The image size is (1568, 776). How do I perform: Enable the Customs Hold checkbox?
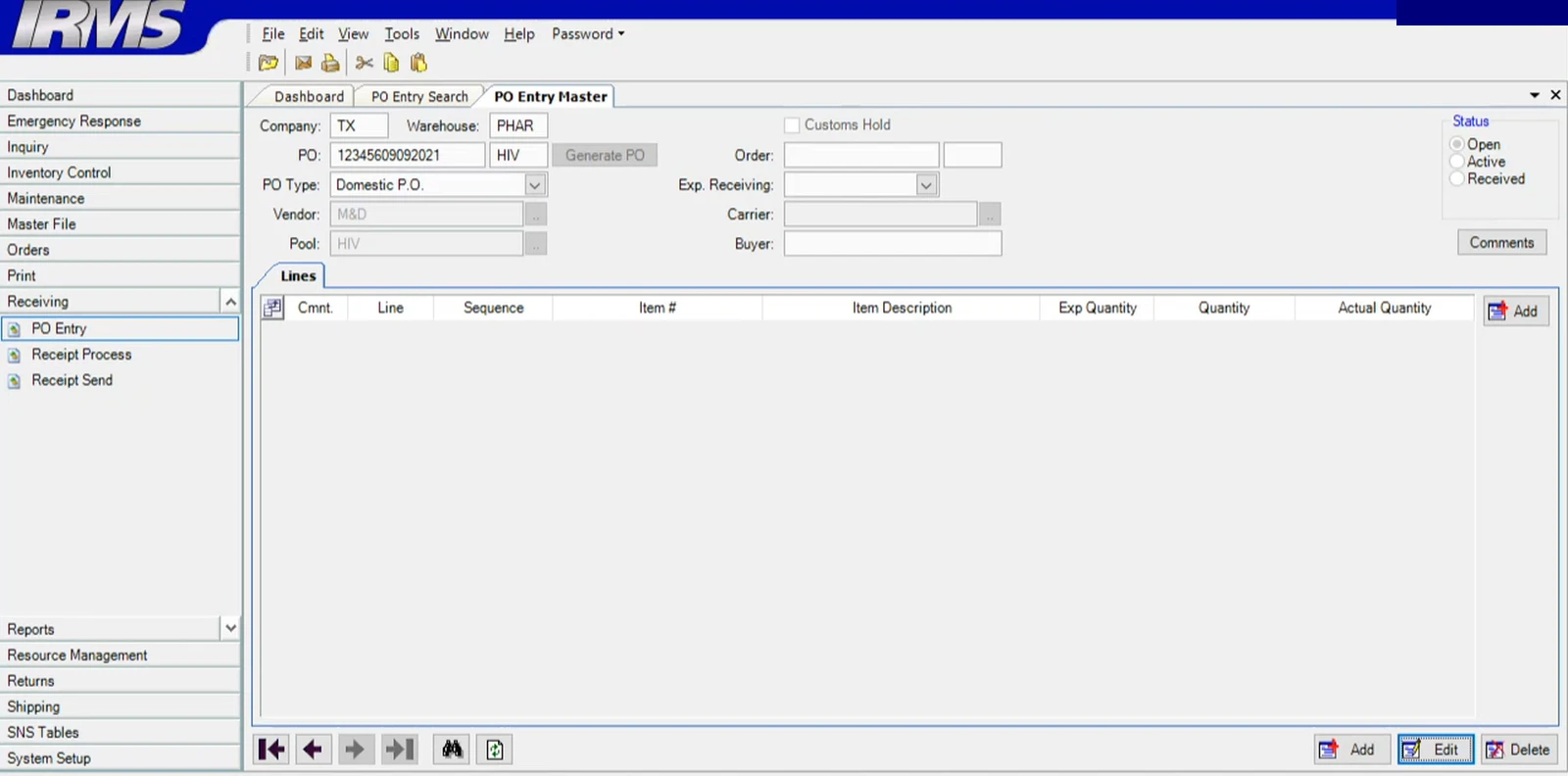(792, 125)
